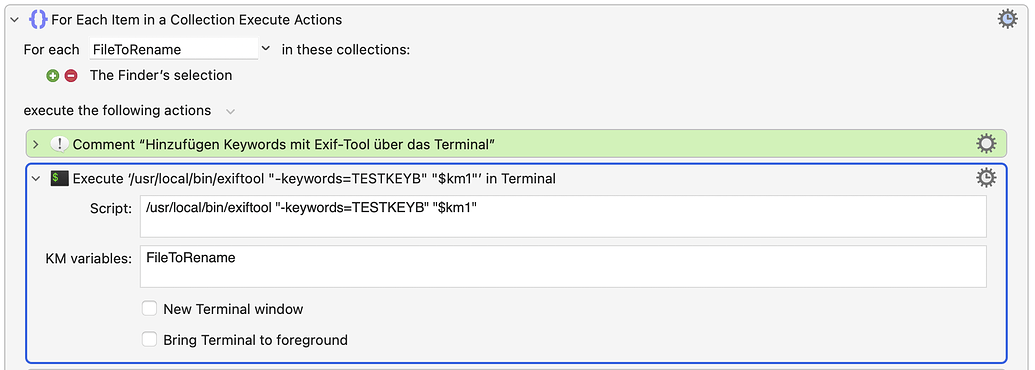The height and width of the screenshot is (370, 1035).
Task: Click the For Each curly braces icon
Action: [x=38, y=20]
